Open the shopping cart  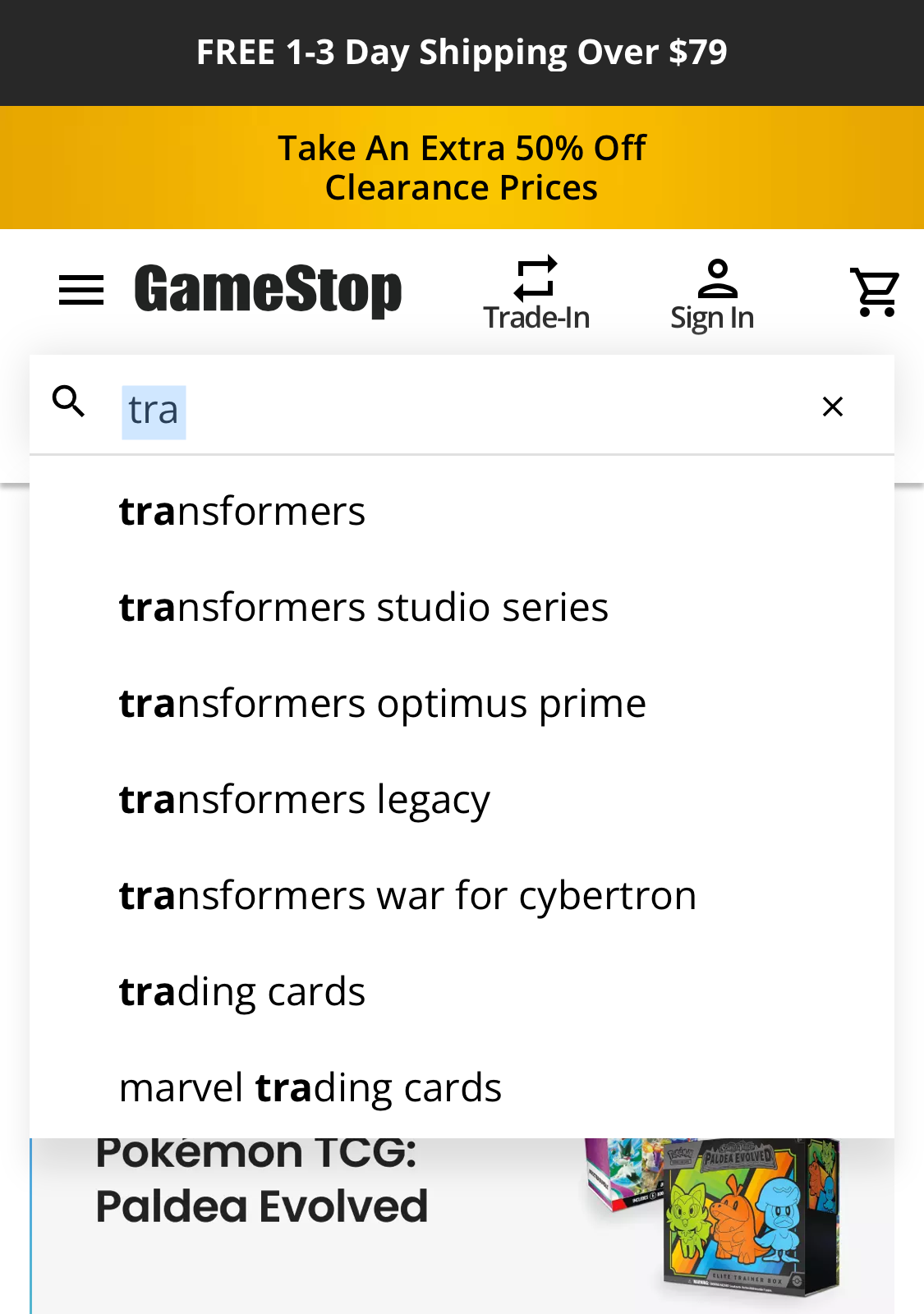click(x=874, y=289)
